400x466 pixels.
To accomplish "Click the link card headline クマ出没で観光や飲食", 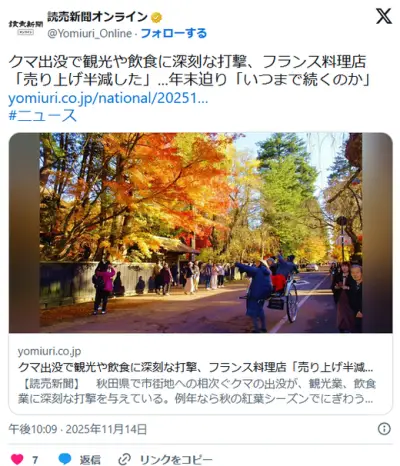I will [196, 367].
